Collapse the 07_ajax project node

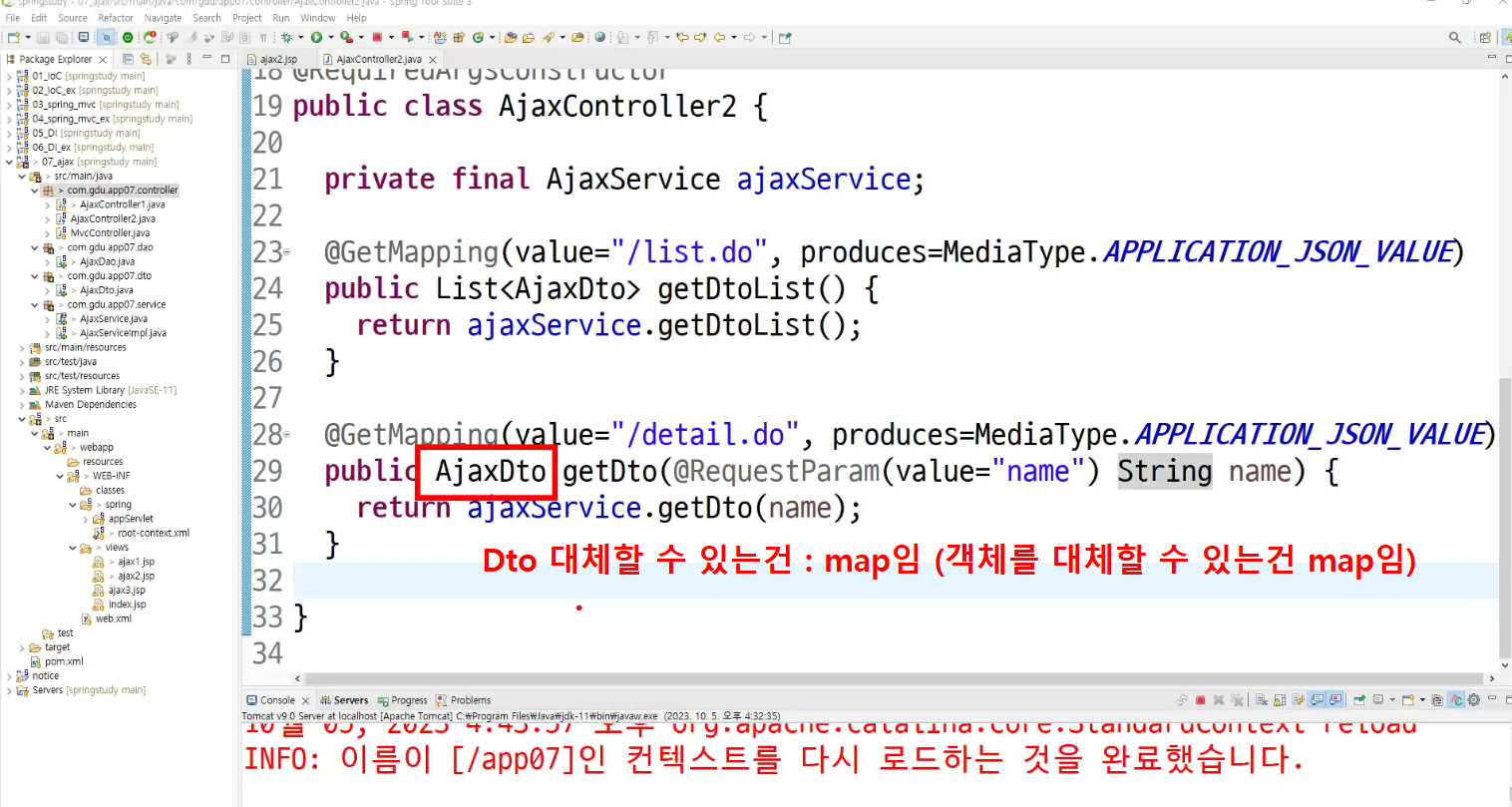pos(9,162)
